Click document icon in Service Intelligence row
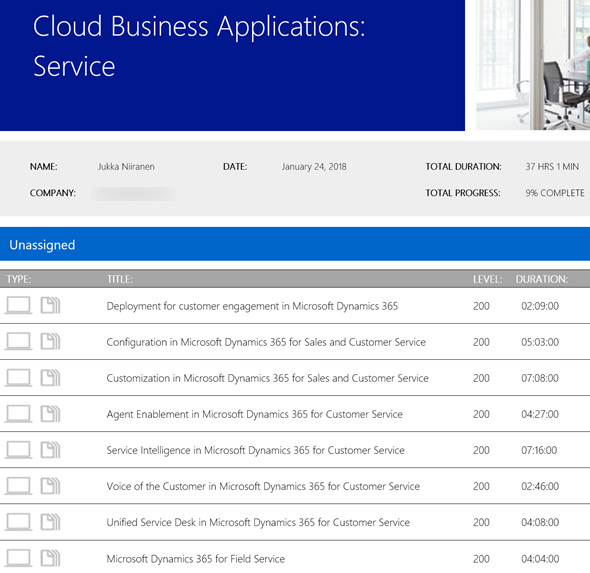This screenshot has height=573, width=590. (x=50, y=450)
